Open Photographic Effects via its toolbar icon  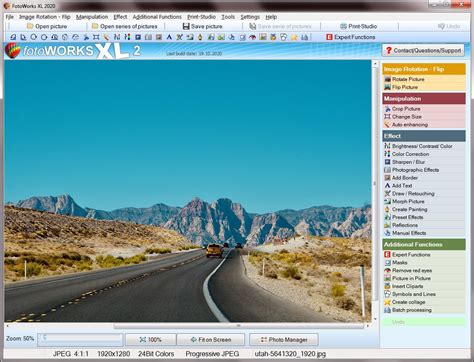point(148,37)
